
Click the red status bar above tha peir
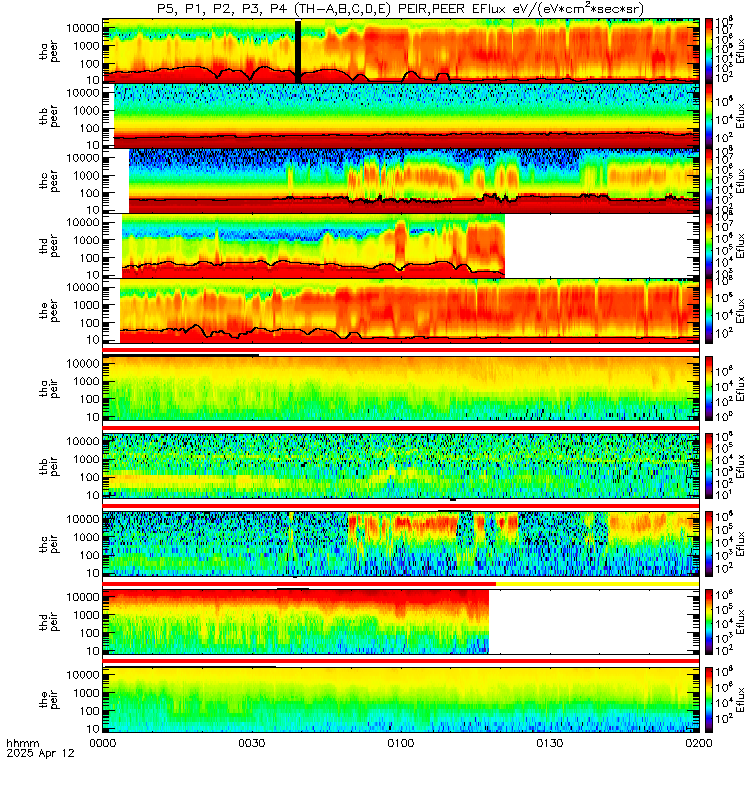pos(401,349)
